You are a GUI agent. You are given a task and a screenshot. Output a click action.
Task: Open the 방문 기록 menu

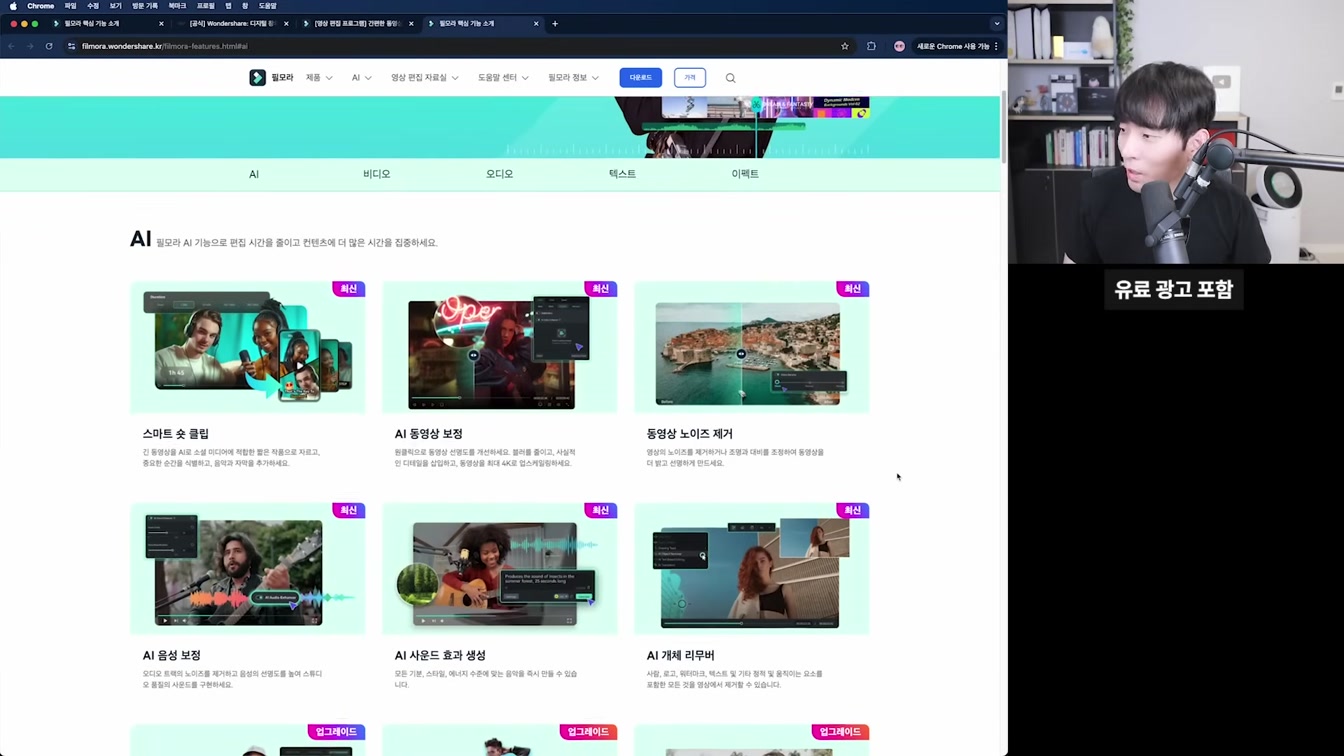(145, 6)
